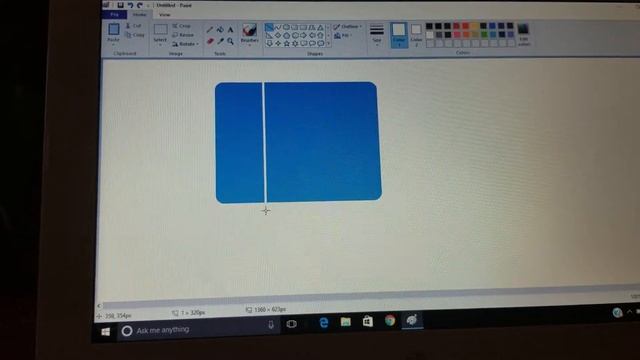Screen dimensions: 640x360
Task: Click the Brushes tool icon
Action: pyautogui.click(x=249, y=30)
